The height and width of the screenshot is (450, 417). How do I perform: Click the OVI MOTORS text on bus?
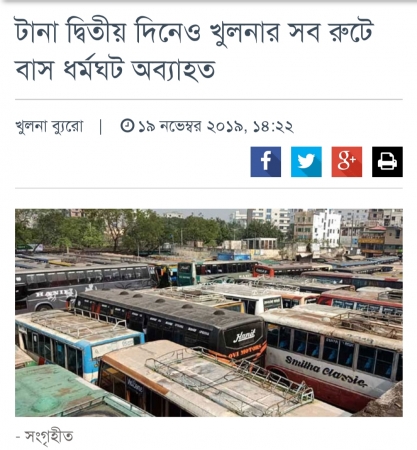245,353
